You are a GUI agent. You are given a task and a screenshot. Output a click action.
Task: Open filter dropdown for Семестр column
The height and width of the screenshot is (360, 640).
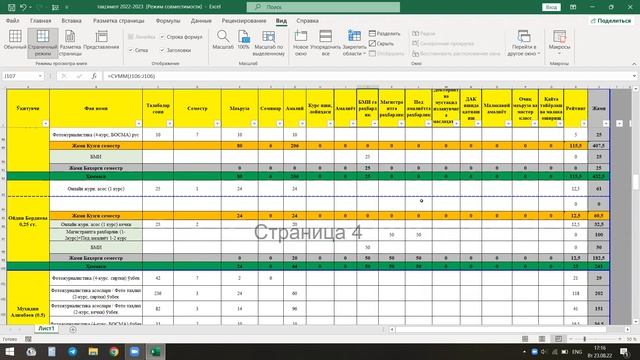tap(217, 124)
